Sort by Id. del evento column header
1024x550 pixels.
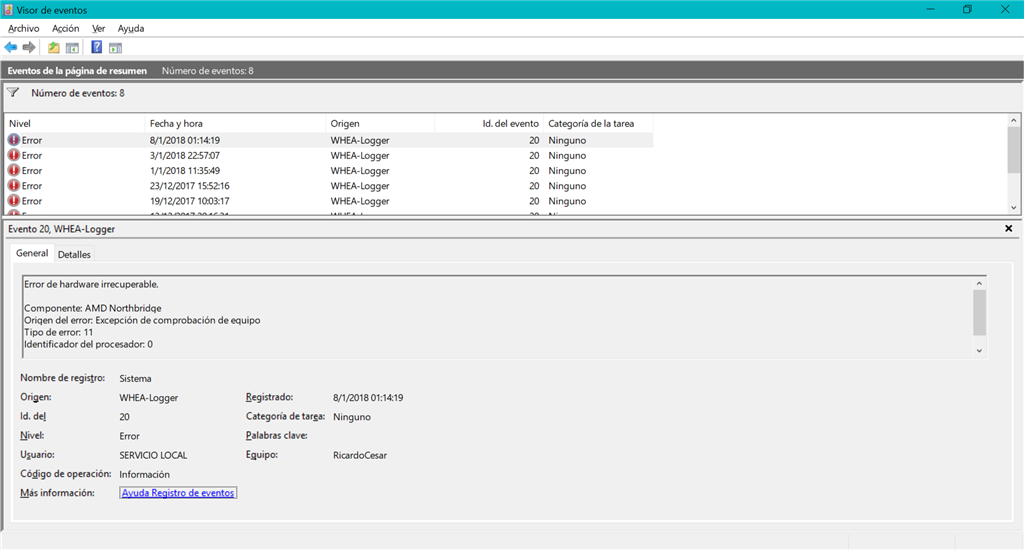(489, 123)
